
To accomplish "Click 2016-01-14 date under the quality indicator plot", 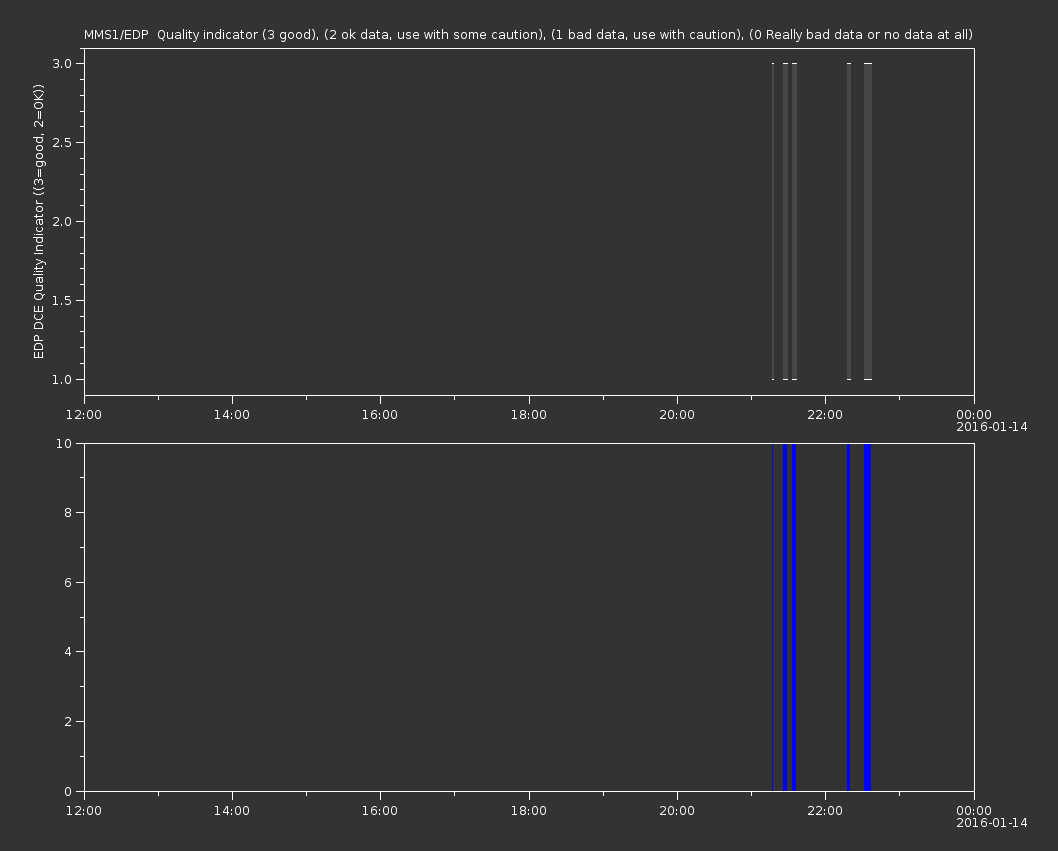I will pos(992,427).
